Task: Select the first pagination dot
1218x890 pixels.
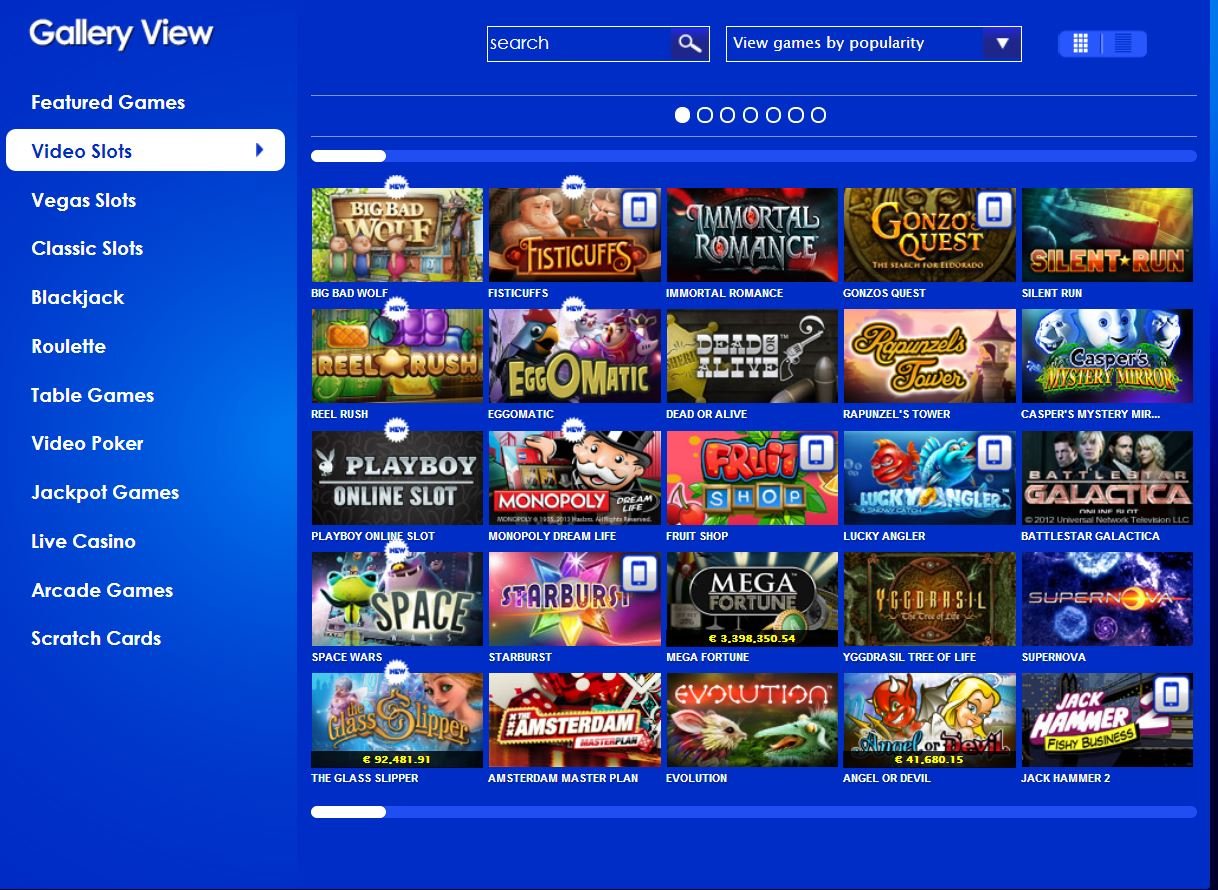Action: click(682, 115)
